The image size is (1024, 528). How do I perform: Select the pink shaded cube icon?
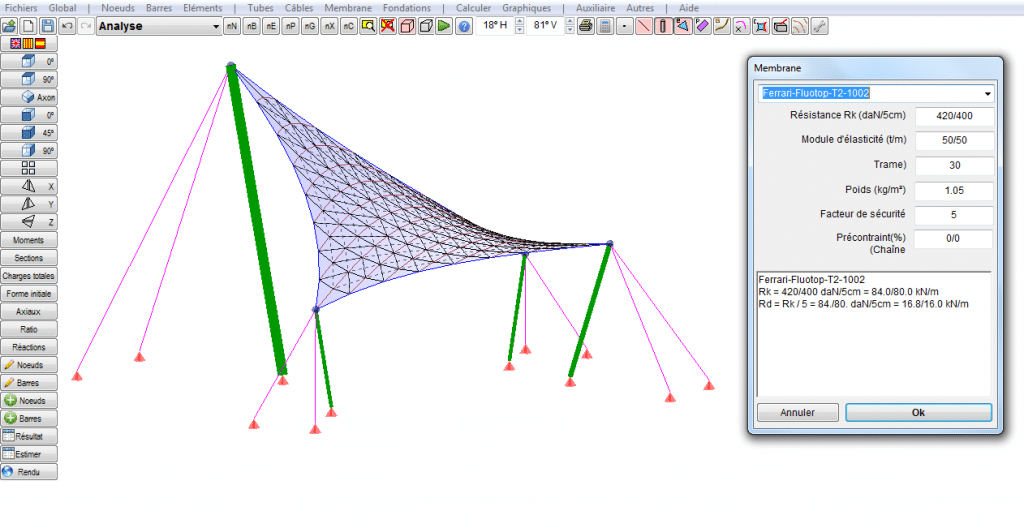point(407,26)
